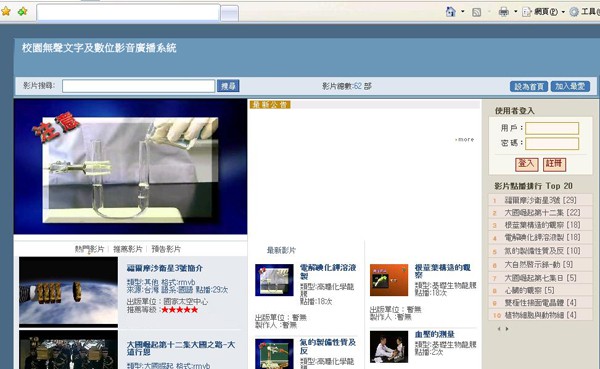600x369 pixels.
Task: Open the 大國崛起 video thumbnail in hot list
Action: 68,350
